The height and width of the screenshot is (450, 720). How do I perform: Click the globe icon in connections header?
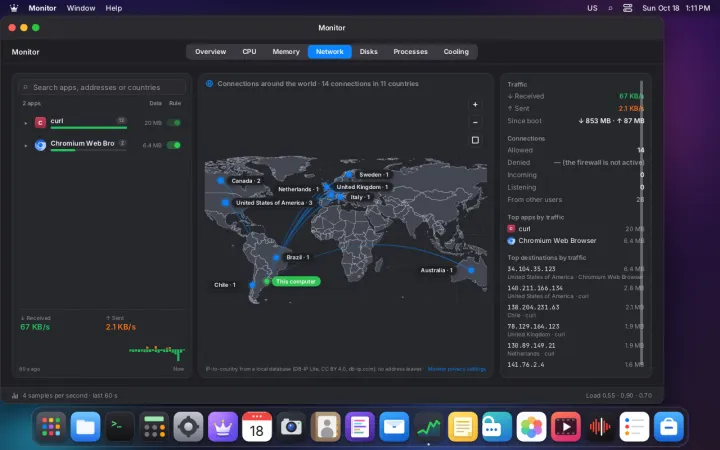coord(209,84)
